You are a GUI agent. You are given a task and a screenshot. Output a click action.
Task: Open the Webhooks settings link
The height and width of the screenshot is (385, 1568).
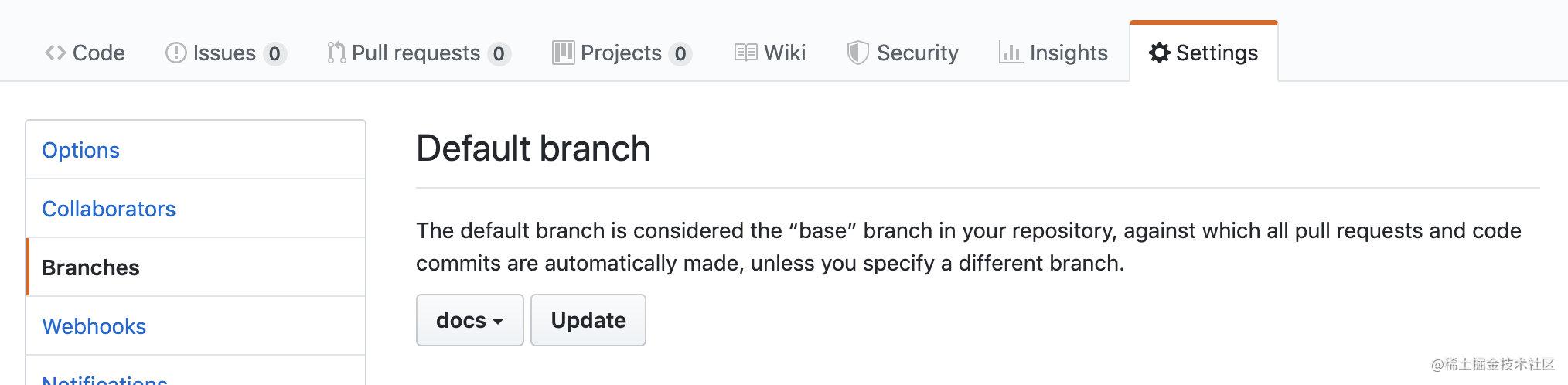[94, 326]
